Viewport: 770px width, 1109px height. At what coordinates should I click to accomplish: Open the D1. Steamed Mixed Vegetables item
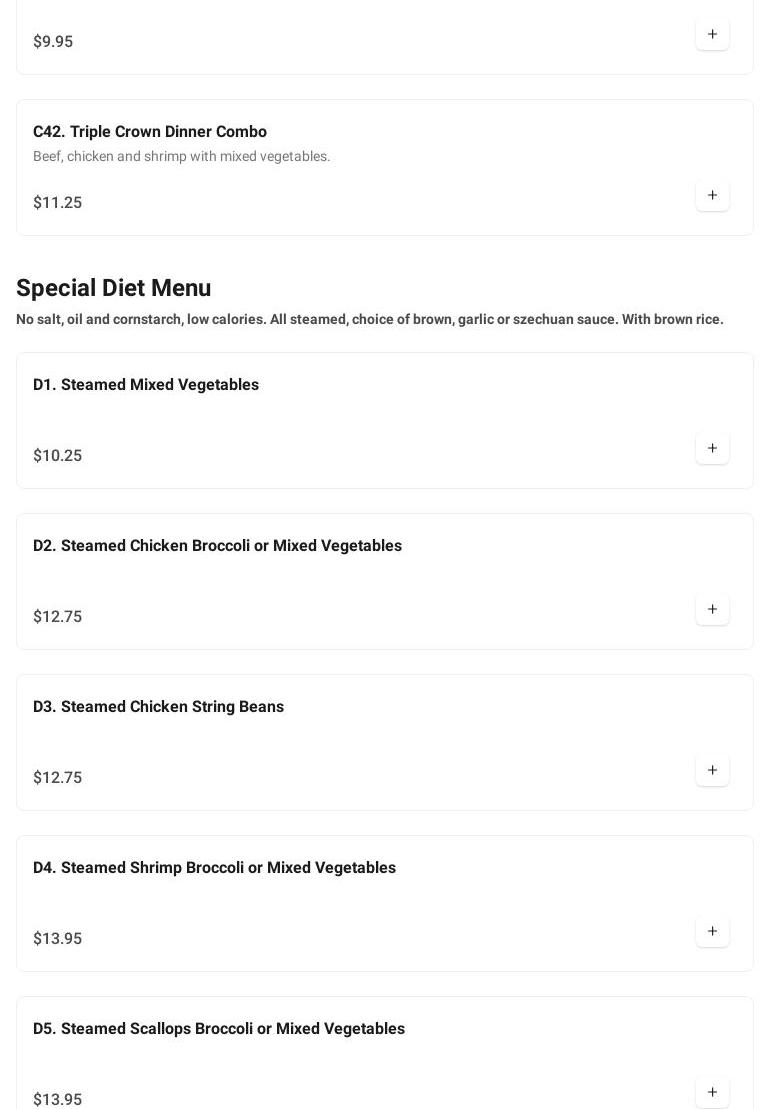click(x=146, y=385)
